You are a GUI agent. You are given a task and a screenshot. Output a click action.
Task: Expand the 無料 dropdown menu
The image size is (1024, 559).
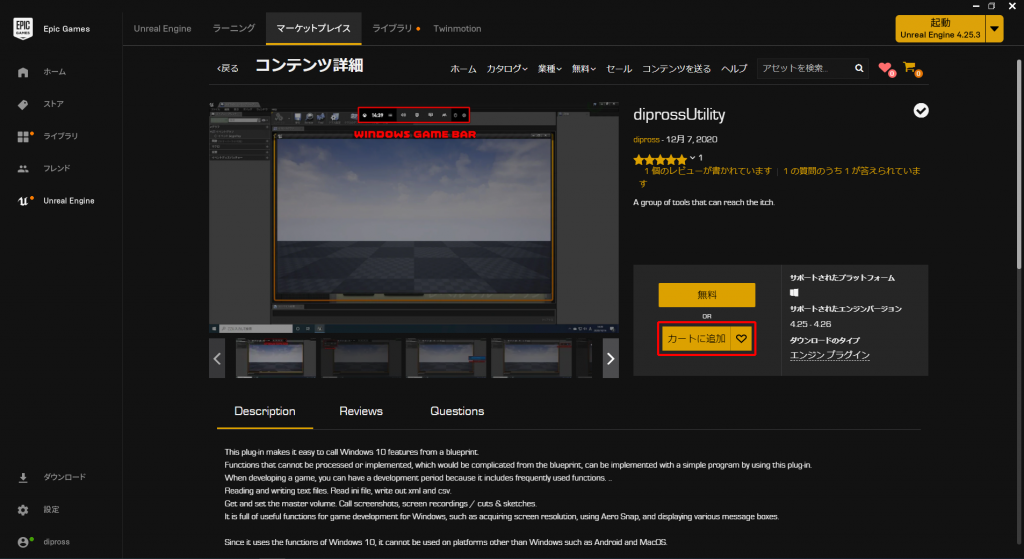click(583, 69)
